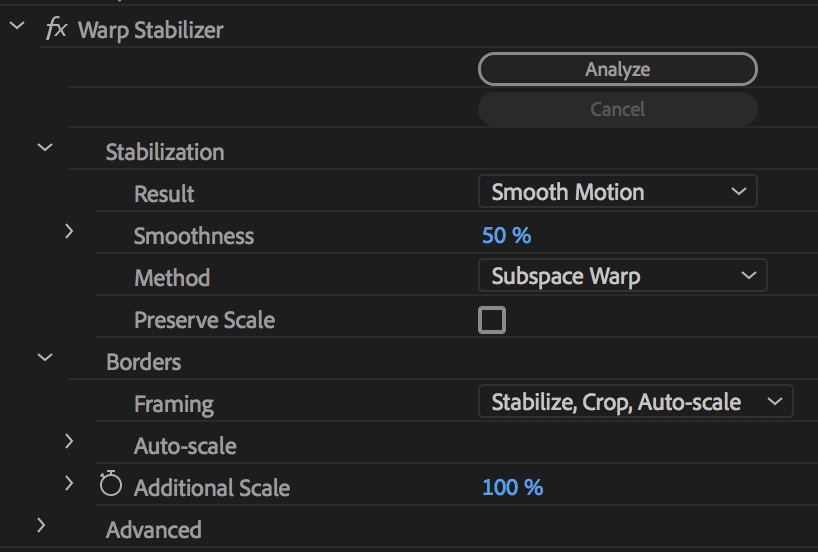Click the Additional Scale stopwatch animation icon

click(x=111, y=486)
